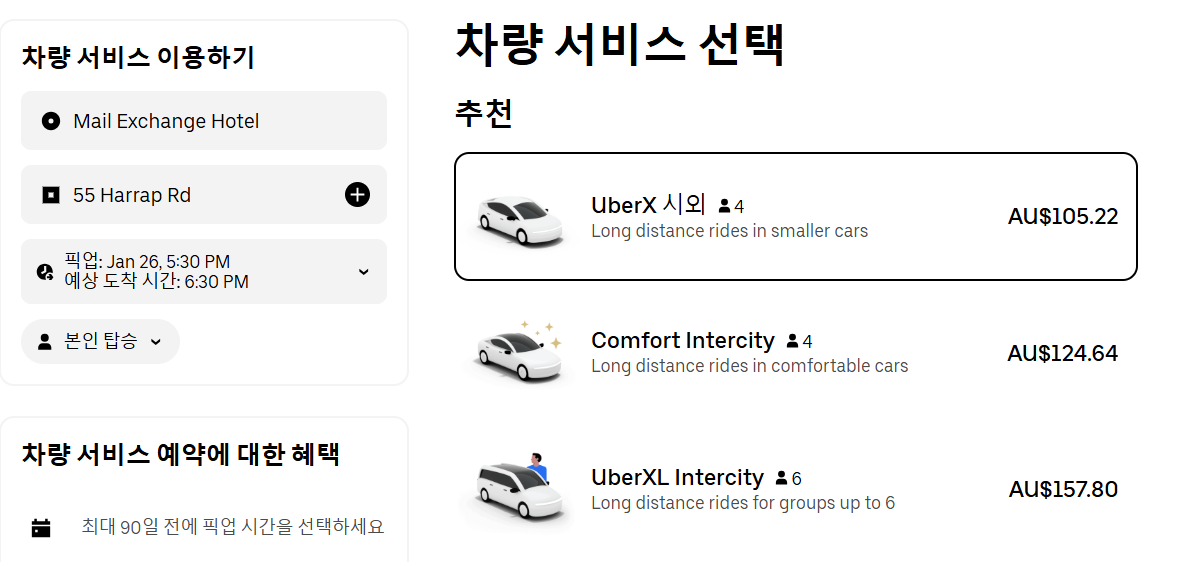This screenshot has width=1179, height=562.
Task: Click the capacity icon next to UberXL Intercity
Action: point(781,479)
